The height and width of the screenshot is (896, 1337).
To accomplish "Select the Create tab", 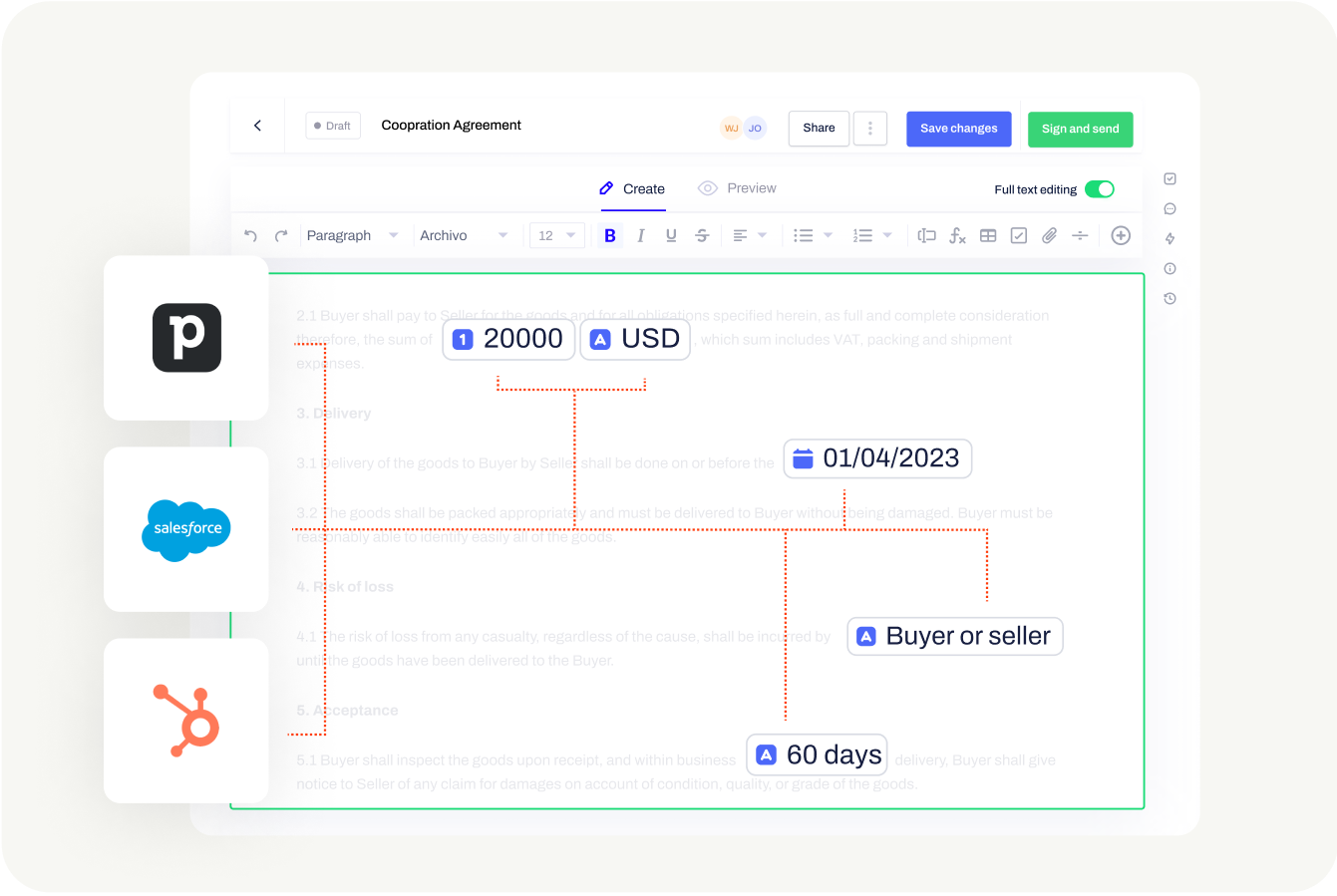I will pos(632,187).
